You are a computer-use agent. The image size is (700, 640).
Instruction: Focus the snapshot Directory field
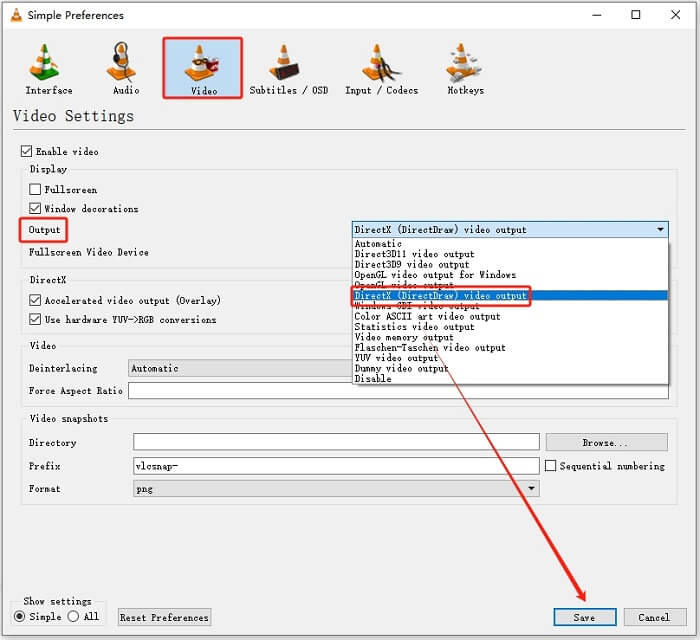click(x=336, y=442)
